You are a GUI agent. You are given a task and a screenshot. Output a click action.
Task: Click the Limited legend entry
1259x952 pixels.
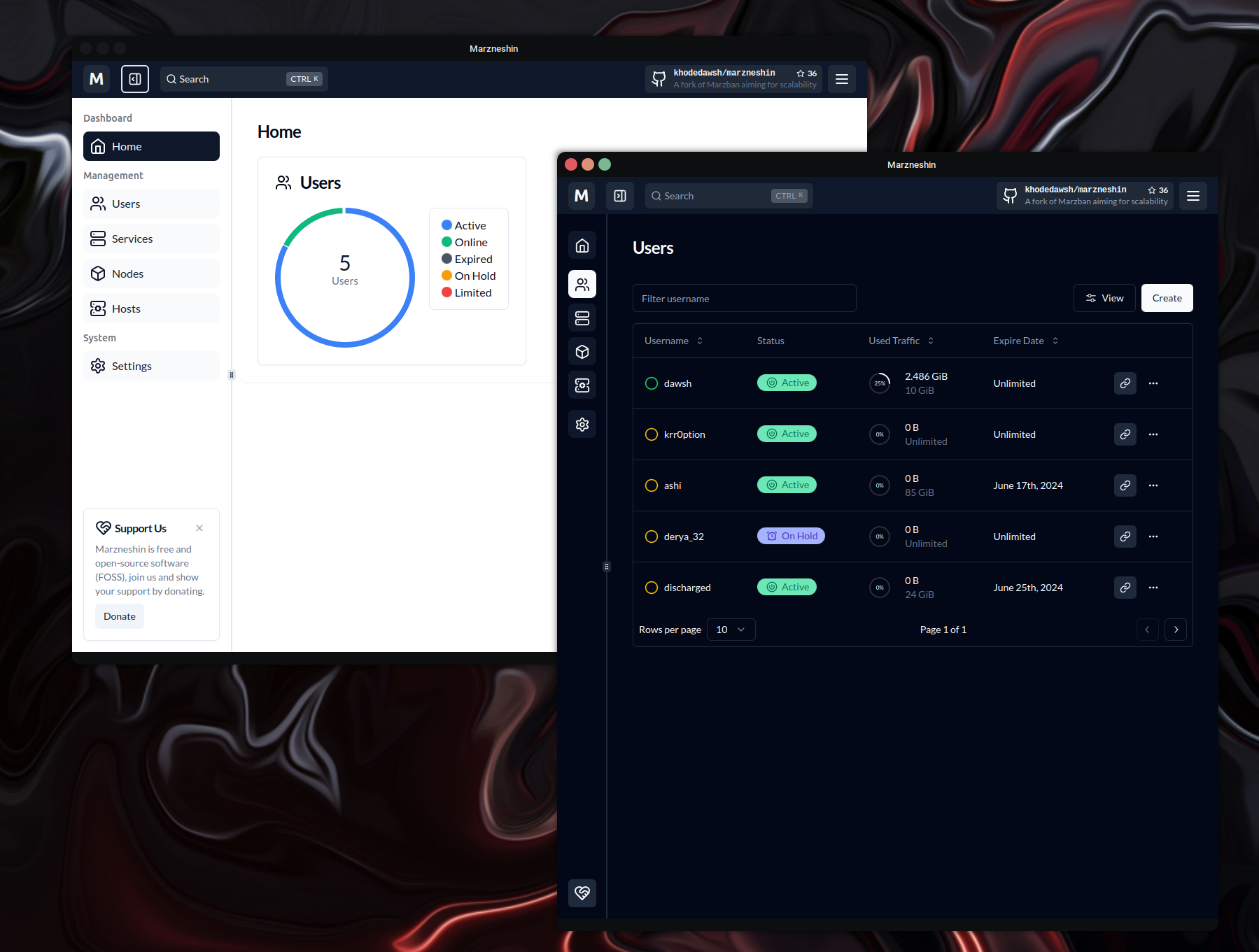[467, 292]
